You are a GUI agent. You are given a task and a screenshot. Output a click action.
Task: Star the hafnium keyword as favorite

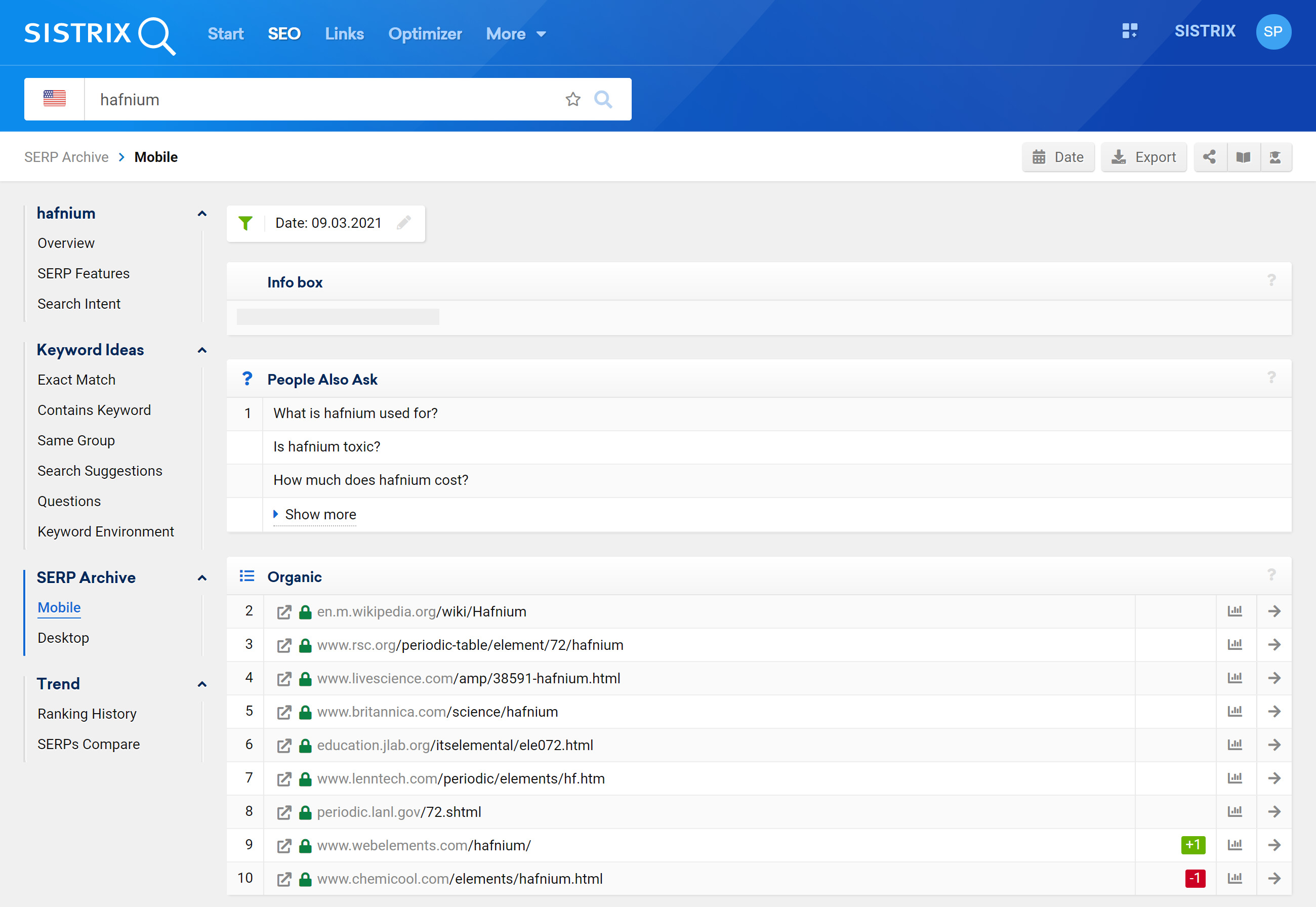573,99
